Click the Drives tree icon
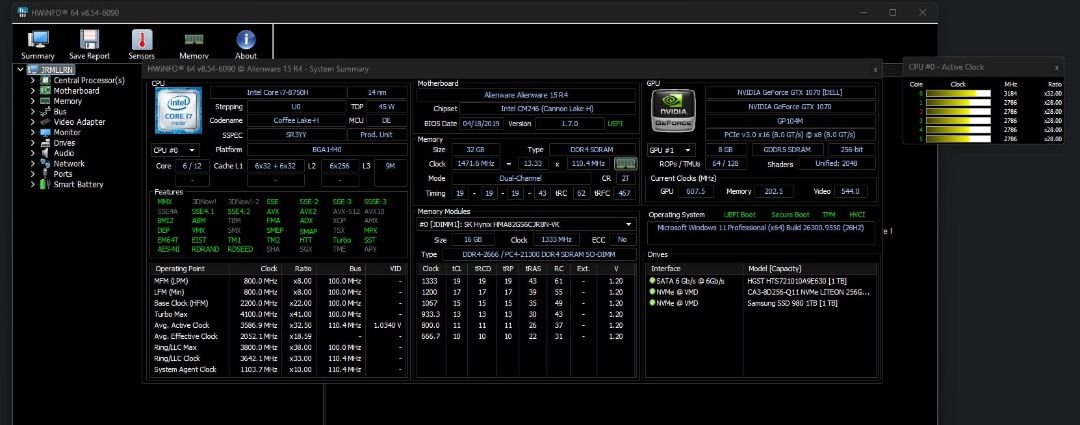Image resolution: width=1080 pixels, height=425 pixels. tap(45, 143)
